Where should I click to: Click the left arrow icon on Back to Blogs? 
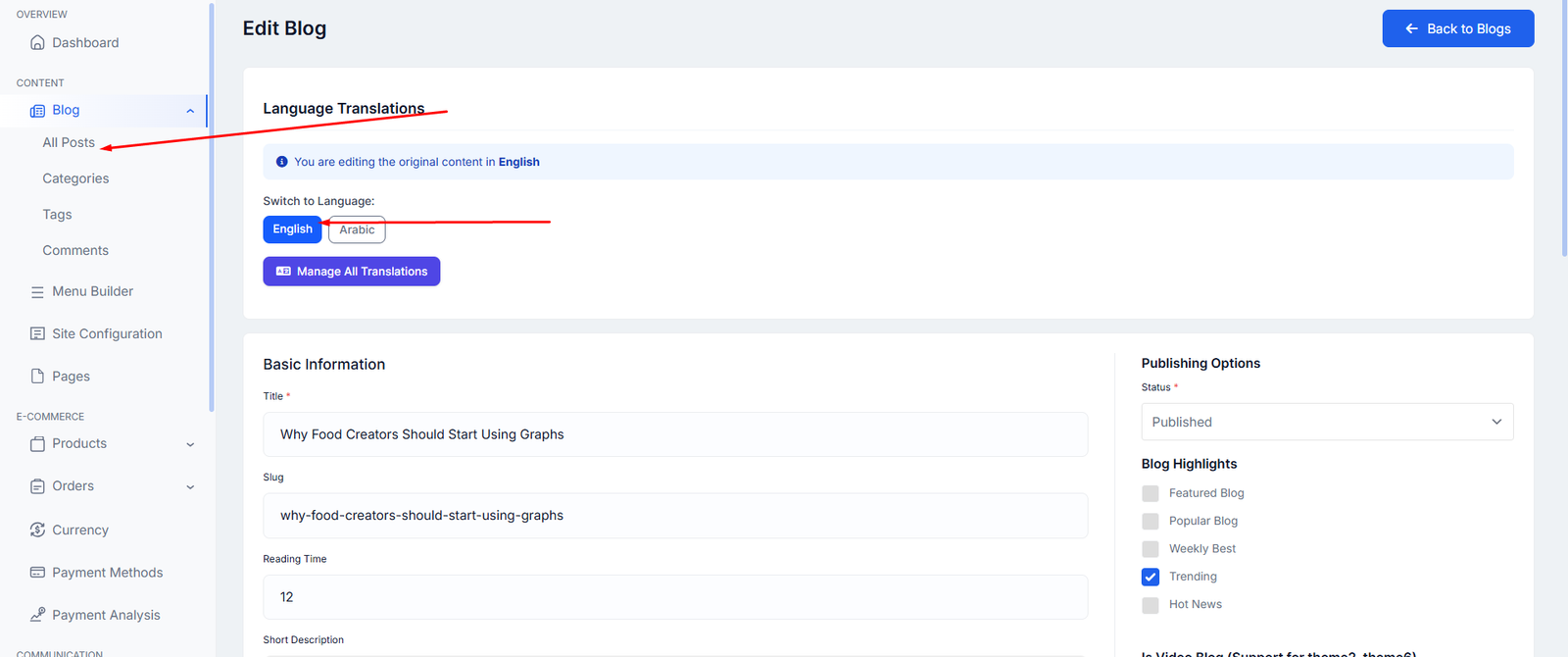click(x=1411, y=28)
